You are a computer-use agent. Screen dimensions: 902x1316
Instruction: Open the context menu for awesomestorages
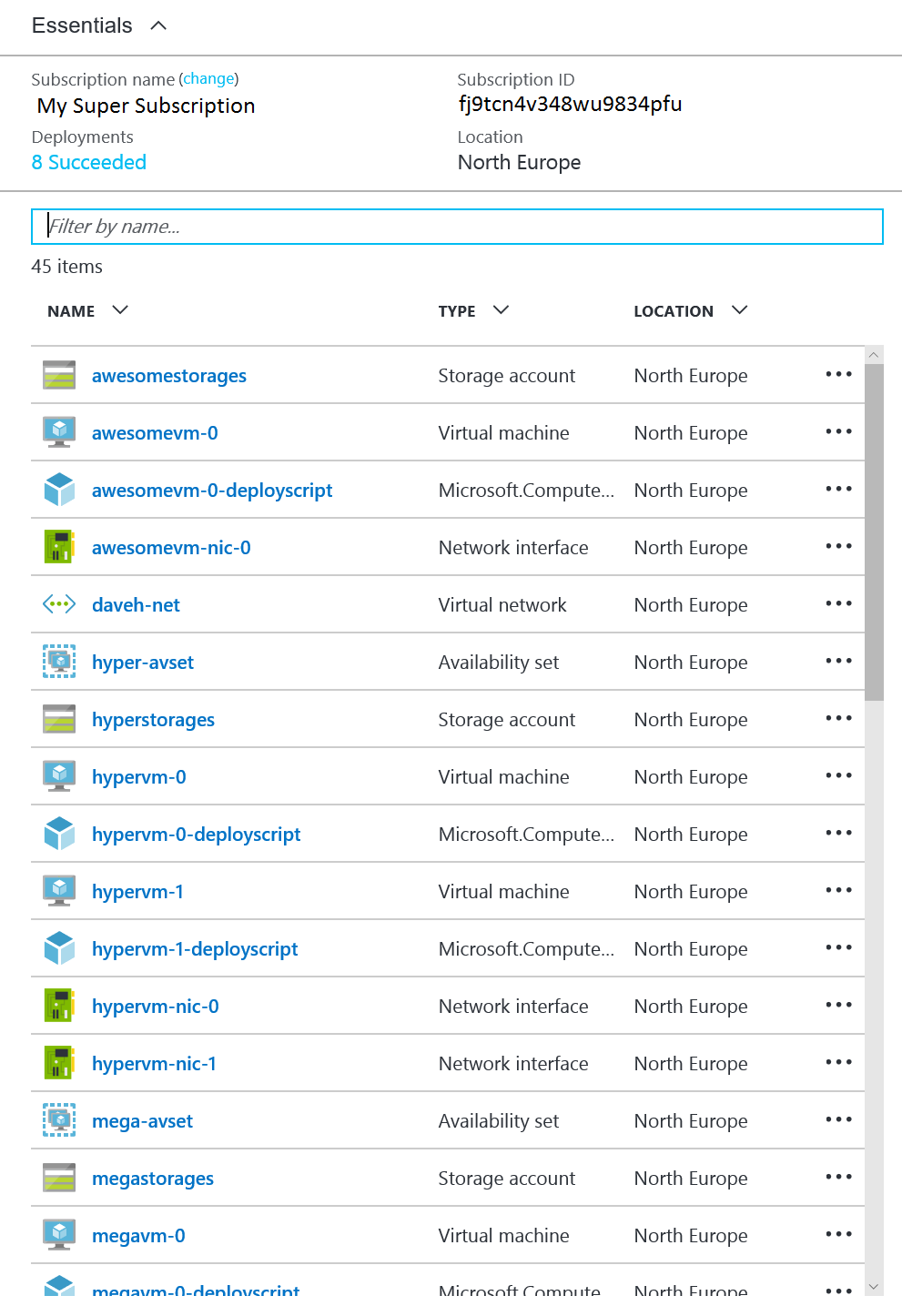(x=837, y=374)
